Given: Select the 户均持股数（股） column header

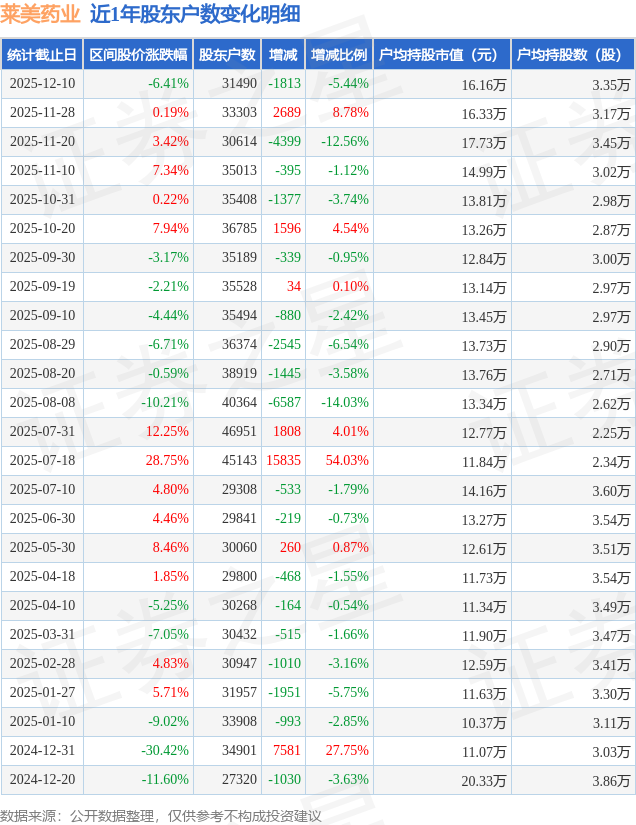Looking at the screenshot, I should pyautogui.click(x=573, y=55).
